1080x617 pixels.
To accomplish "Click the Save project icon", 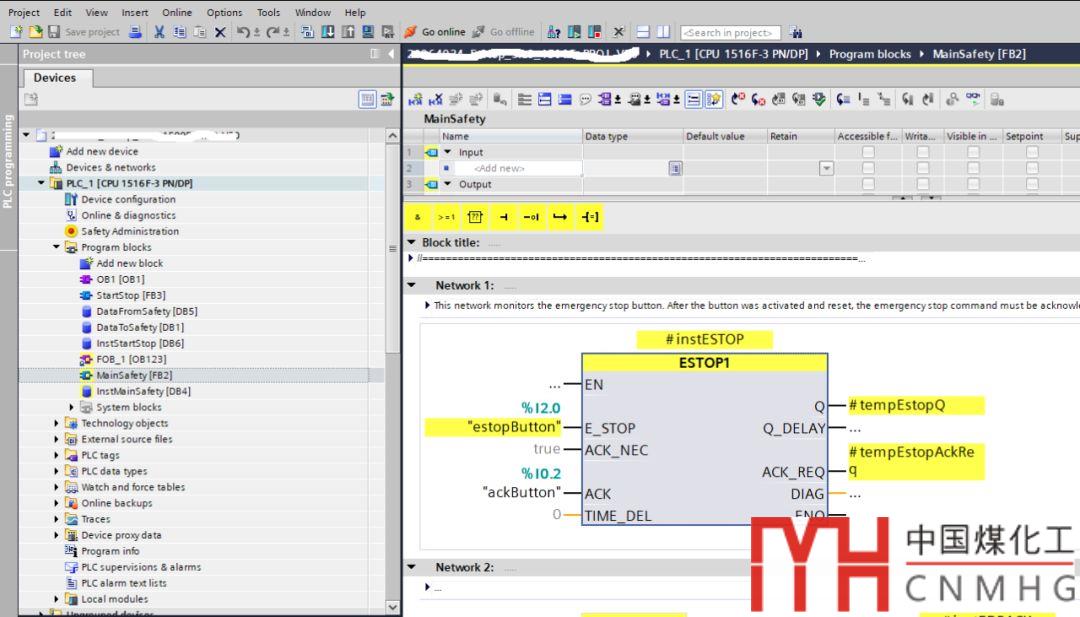I will pos(53,32).
